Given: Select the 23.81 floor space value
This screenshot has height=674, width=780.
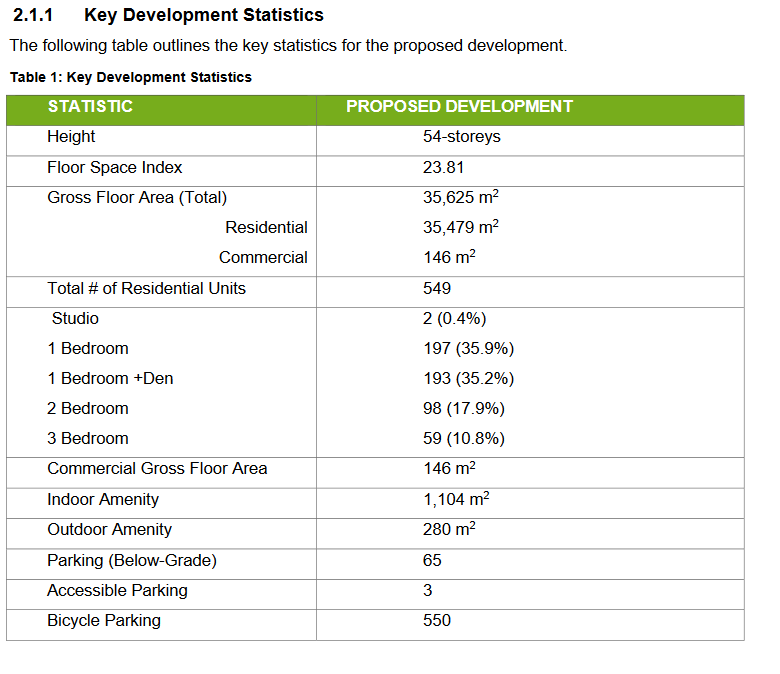Looking at the screenshot, I should tap(443, 167).
